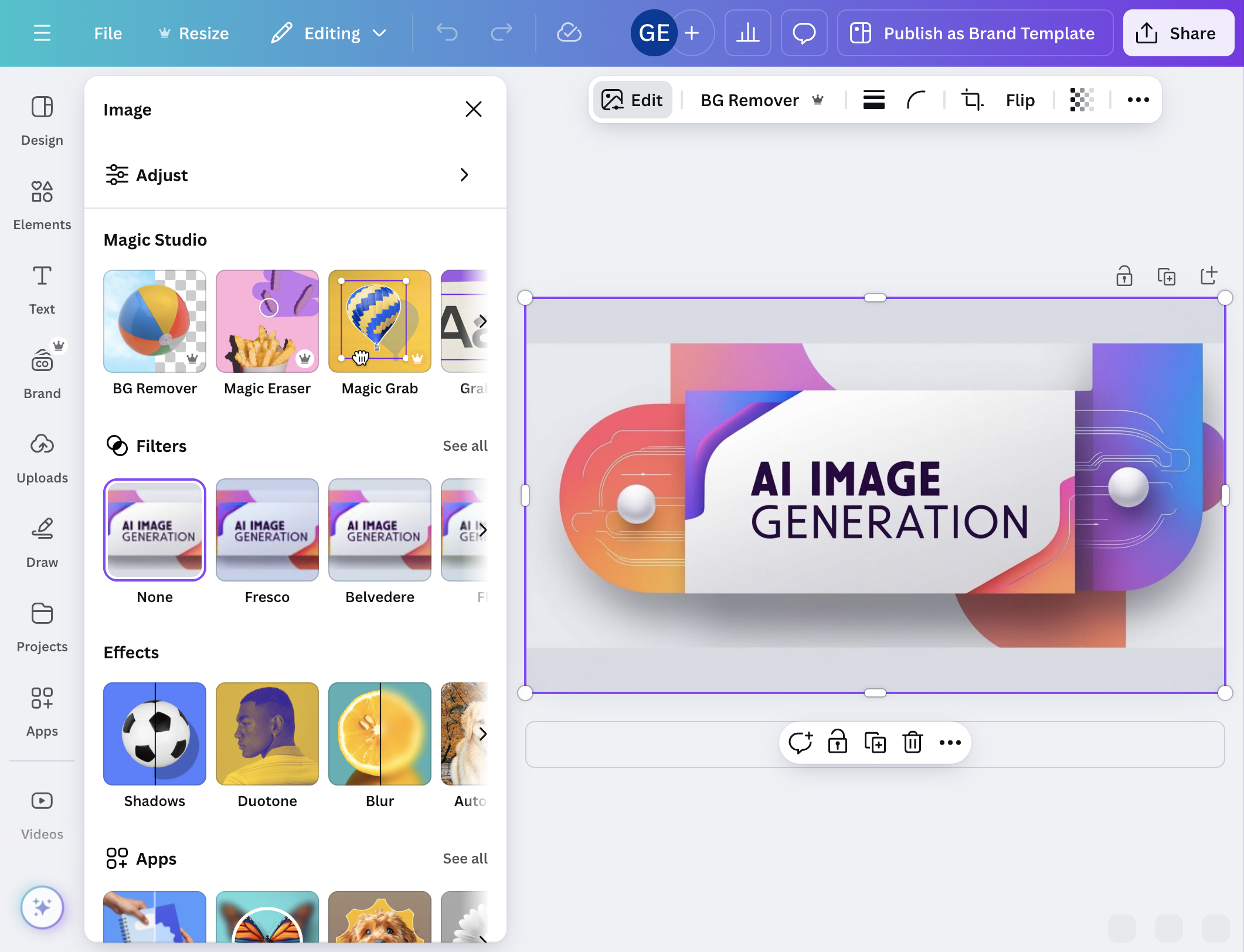The image size is (1244, 952).
Task: Click the cloud save status icon
Action: tap(569, 33)
